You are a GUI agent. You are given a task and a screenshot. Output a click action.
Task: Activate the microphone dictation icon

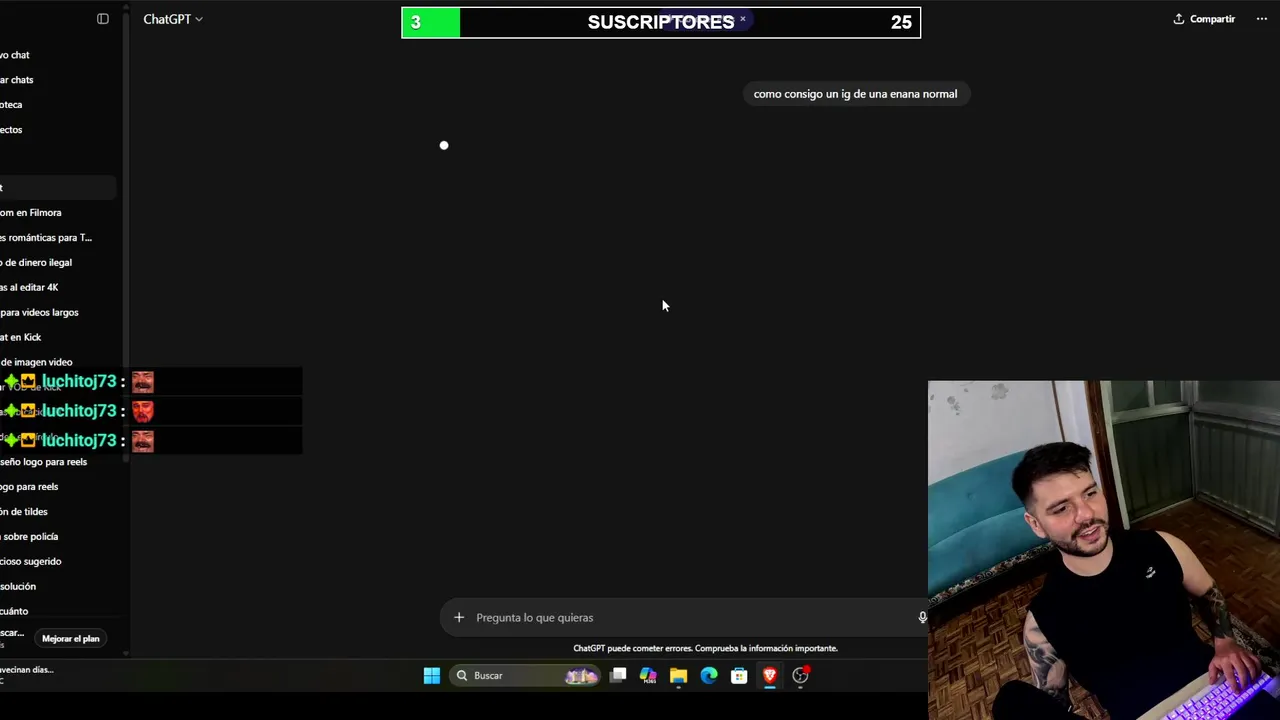922,617
